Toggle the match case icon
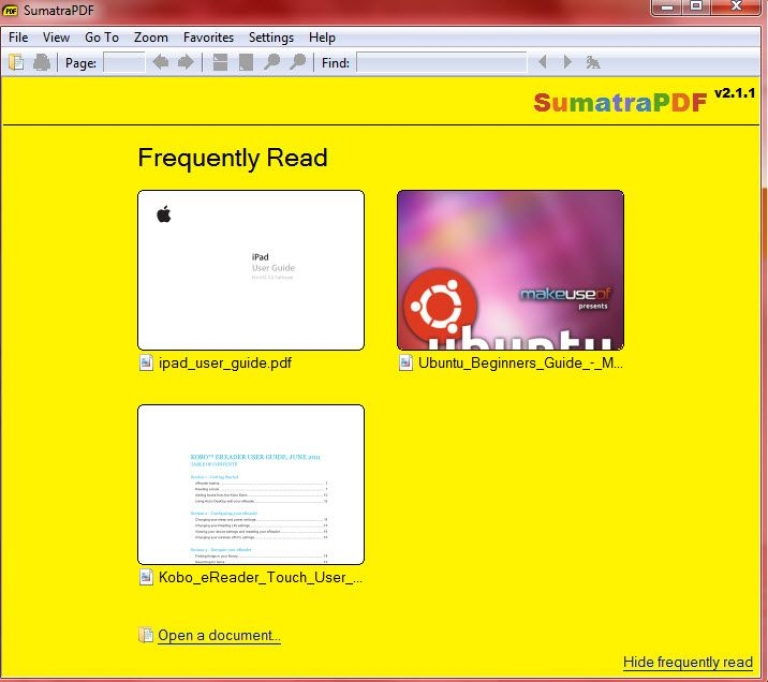The height and width of the screenshot is (682, 768). coord(593,62)
